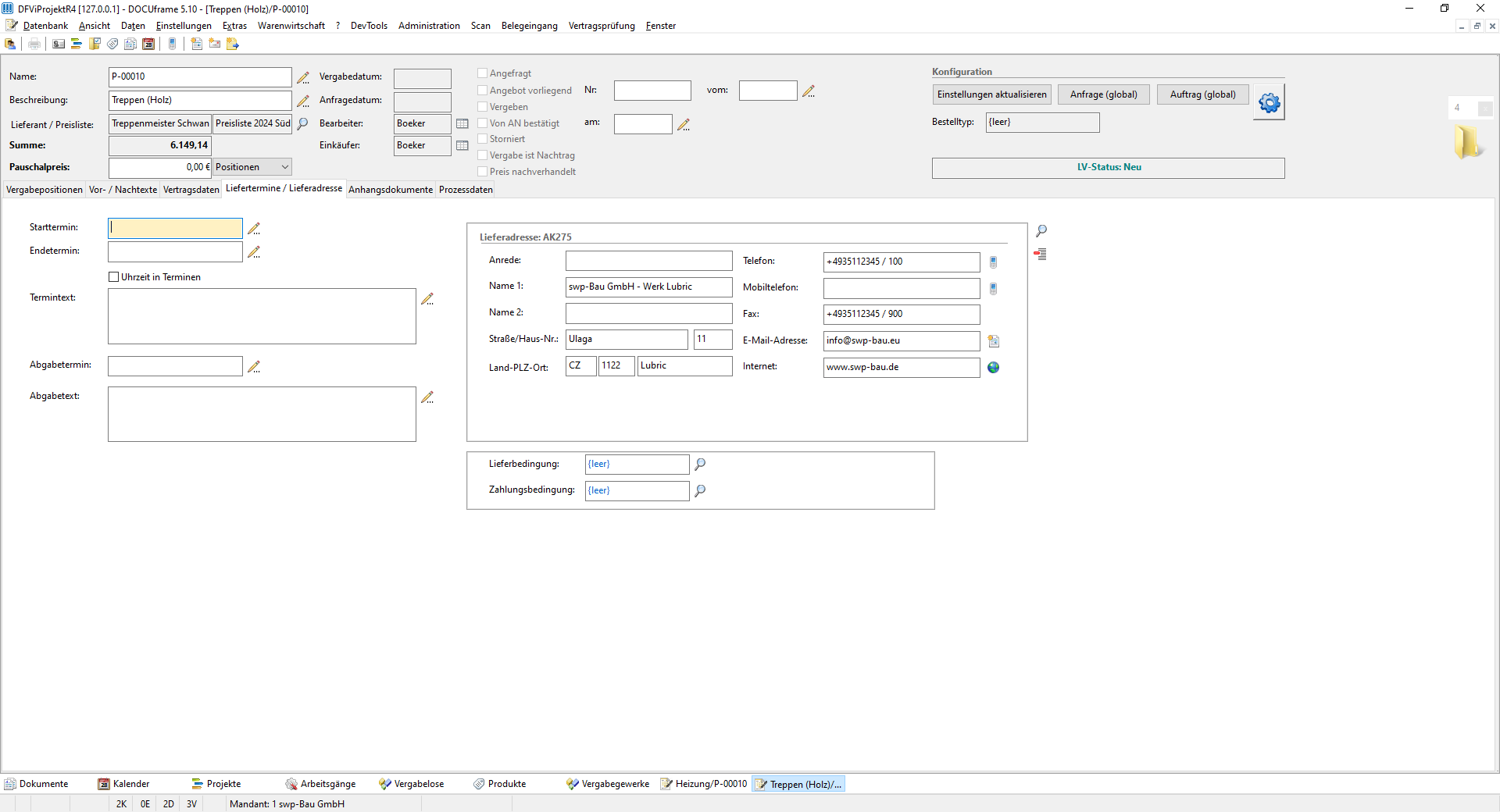Open Bearbeiter selection list icon
This screenshot has height=812, width=1500.
(x=462, y=123)
